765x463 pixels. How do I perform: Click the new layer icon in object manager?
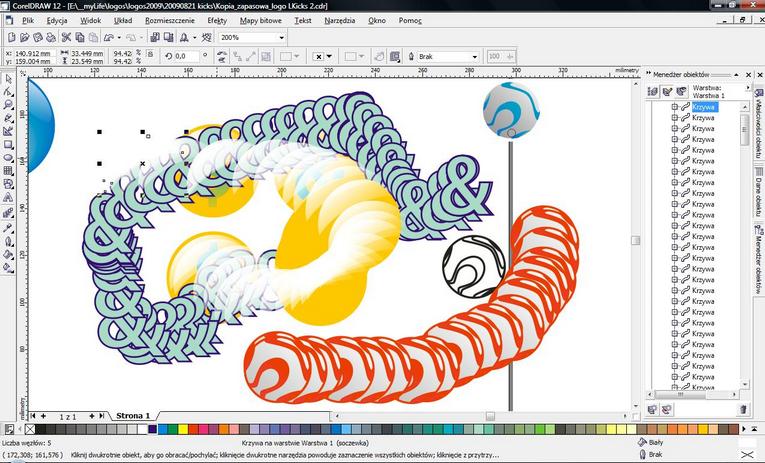click(653, 409)
